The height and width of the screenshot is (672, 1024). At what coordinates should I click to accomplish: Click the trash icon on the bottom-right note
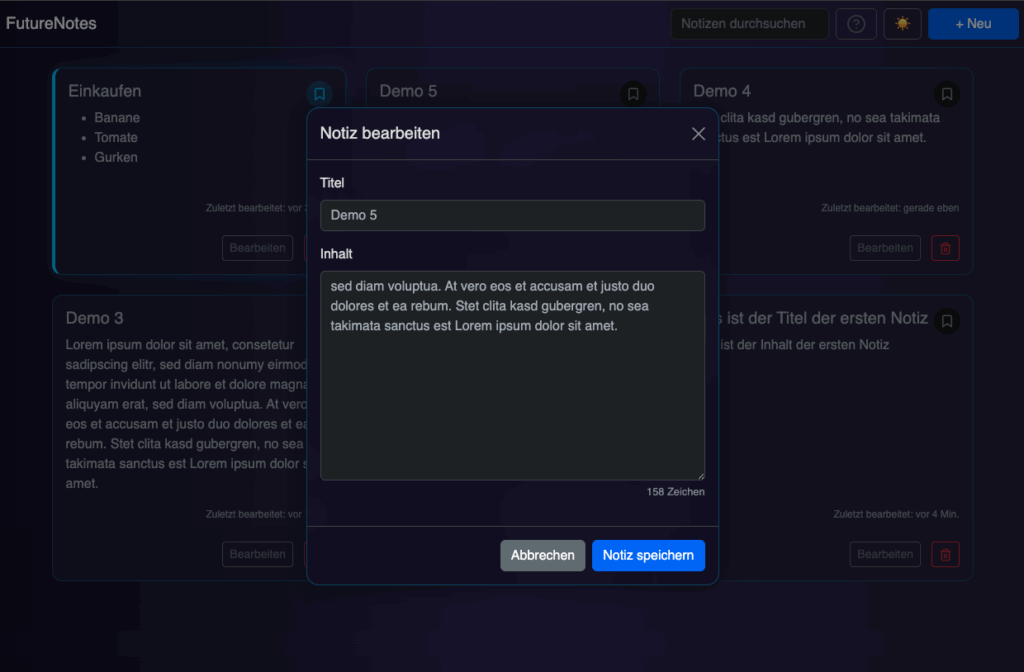tap(944, 554)
